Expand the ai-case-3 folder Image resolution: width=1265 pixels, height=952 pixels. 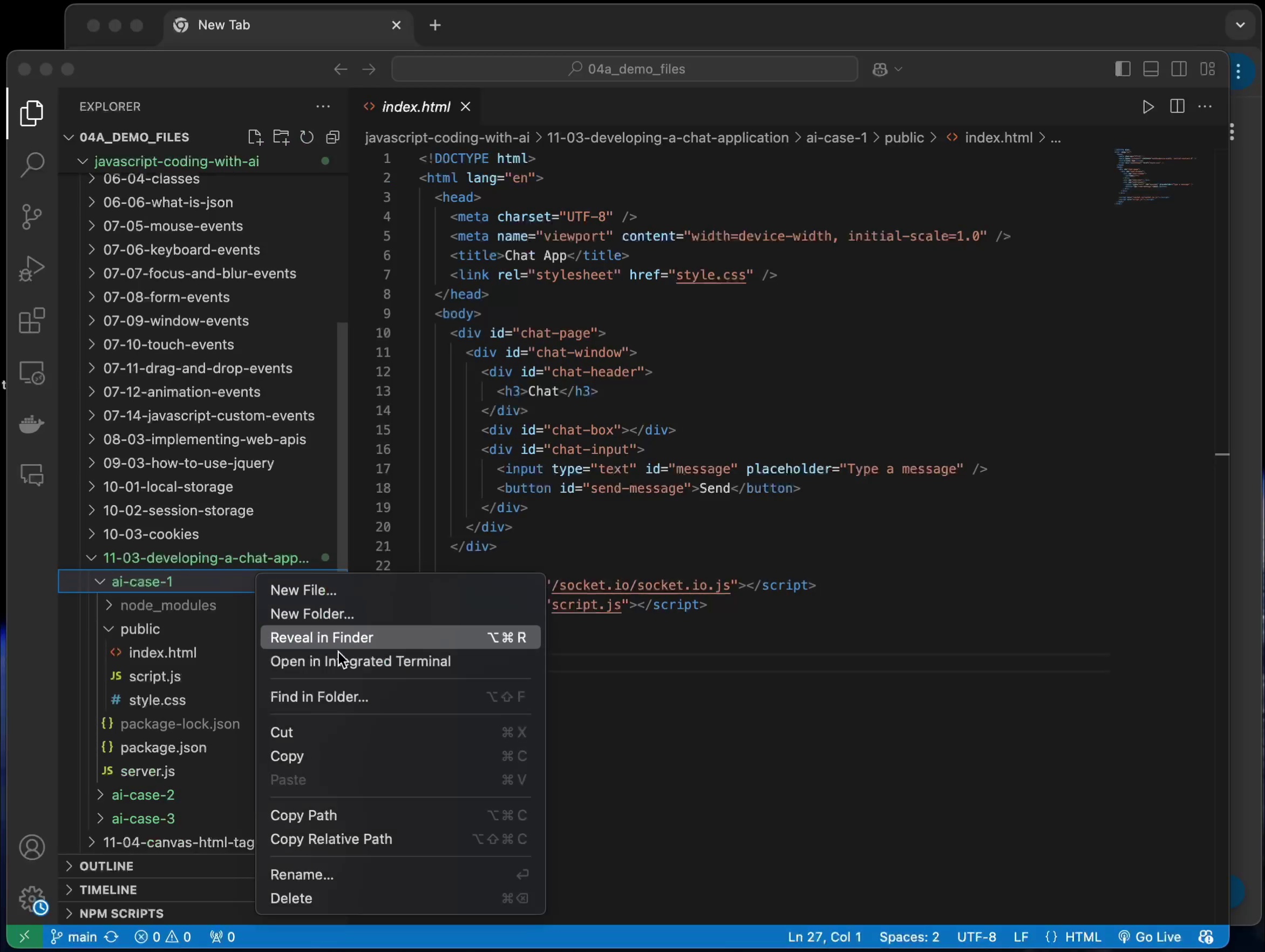click(x=100, y=818)
